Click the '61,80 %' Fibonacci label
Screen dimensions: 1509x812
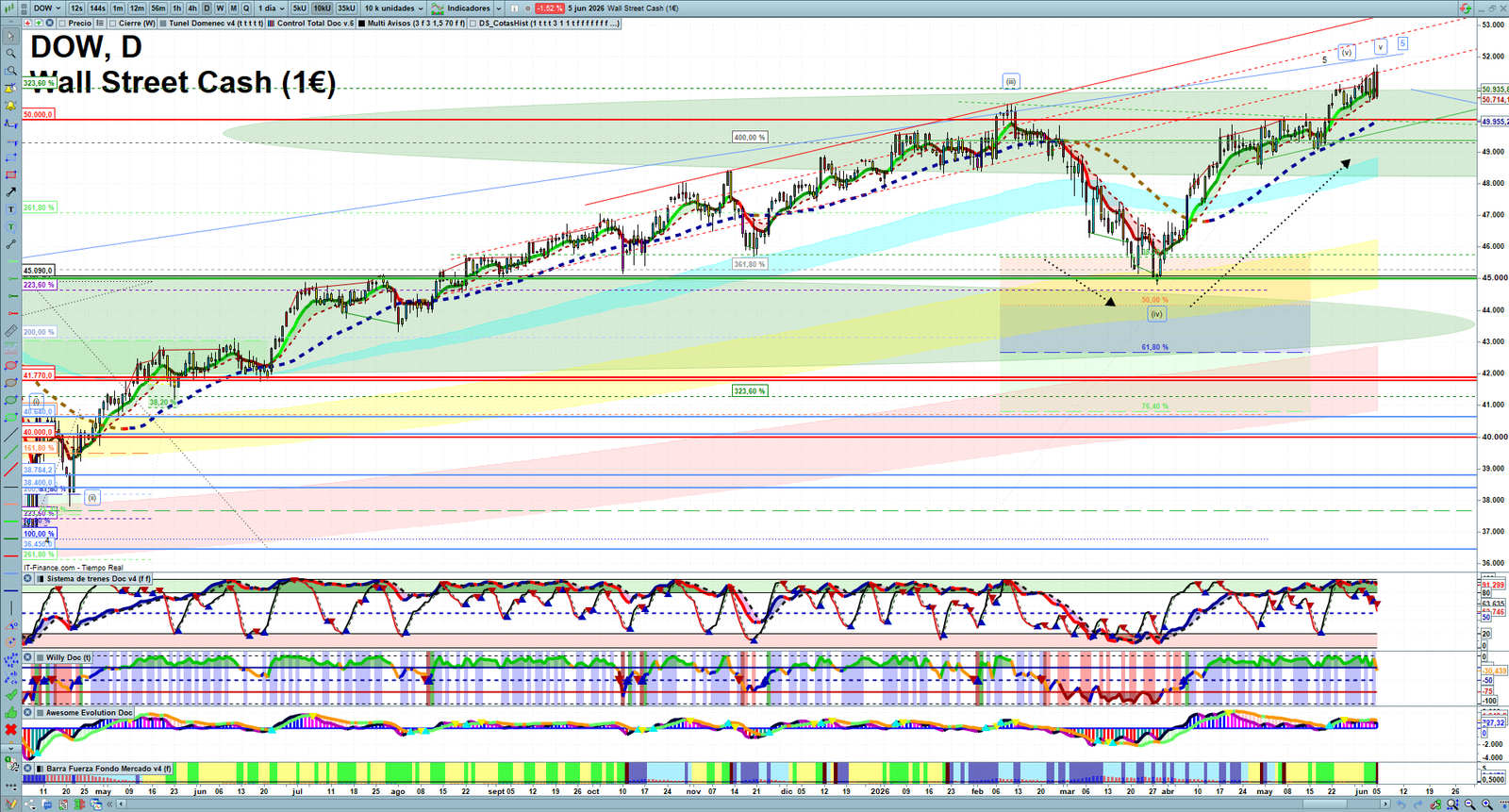click(x=1154, y=347)
